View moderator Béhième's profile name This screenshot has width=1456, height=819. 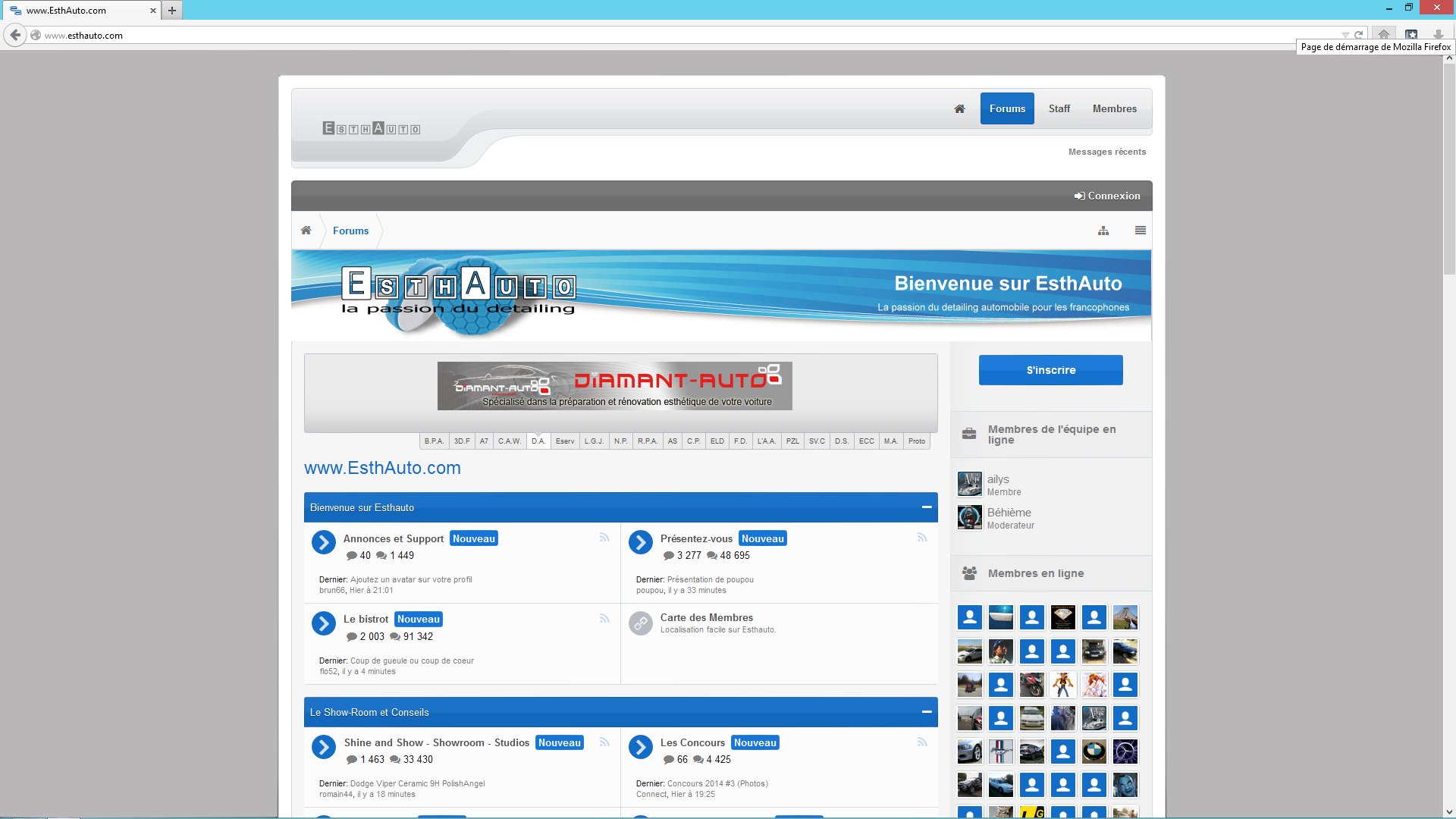click(x=1009, y=513)
